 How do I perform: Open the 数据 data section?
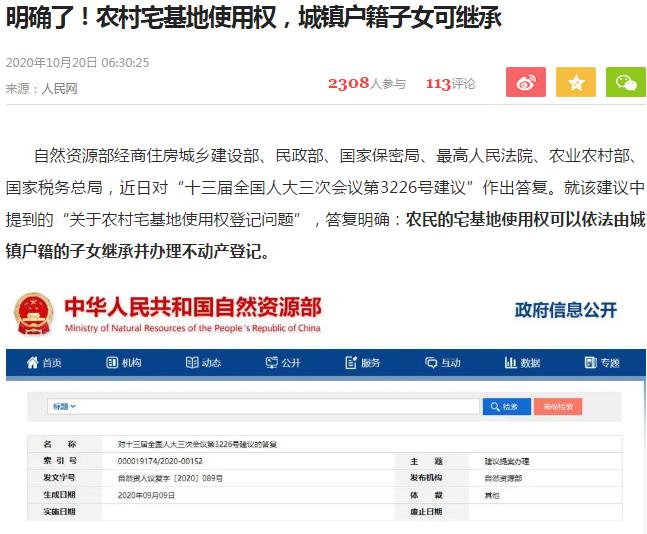click(523, 363)
